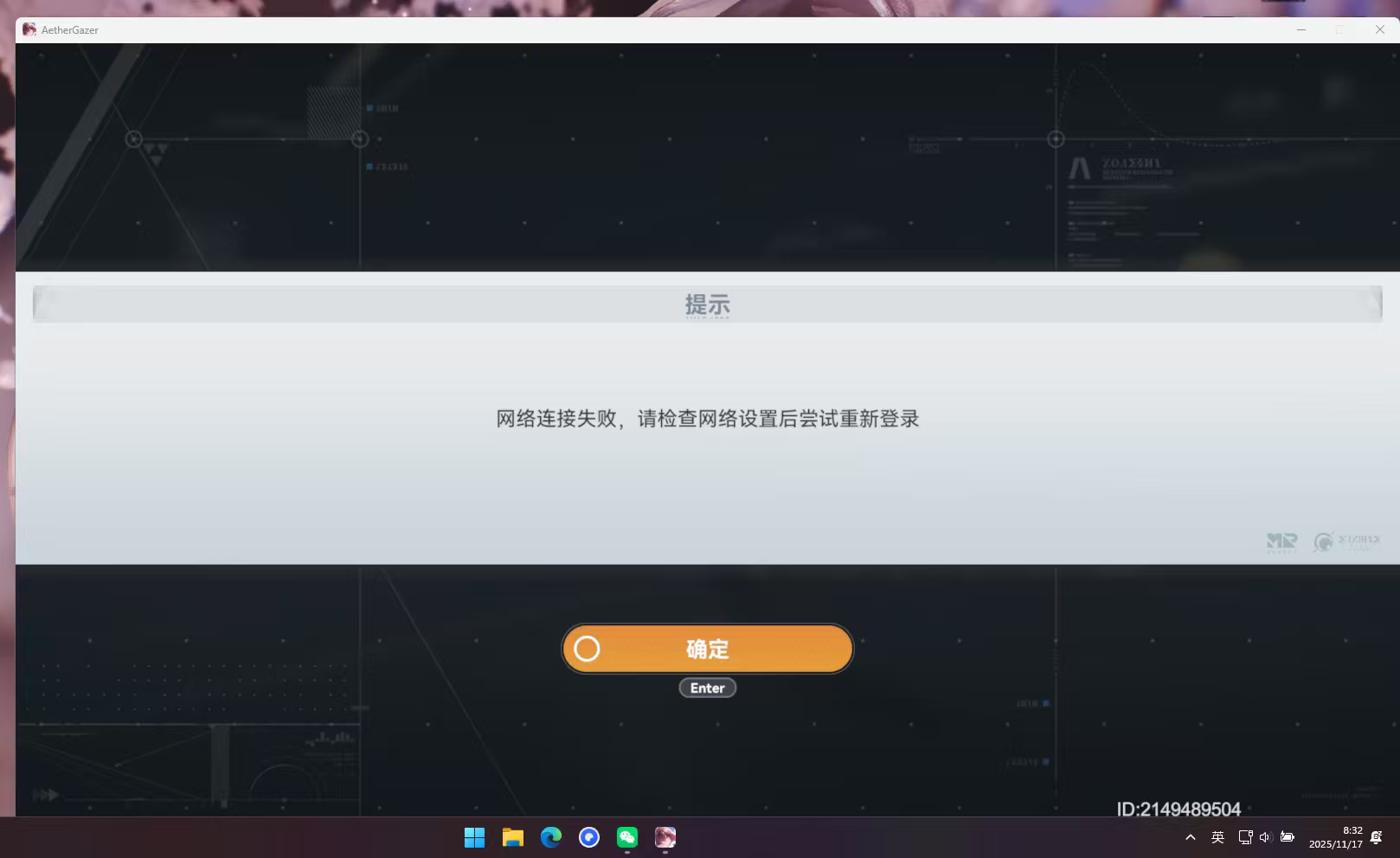Viewport: 1400px width, 858px height.
Task: Click the AetherGazer game taskbar icon
Action: 665,837
